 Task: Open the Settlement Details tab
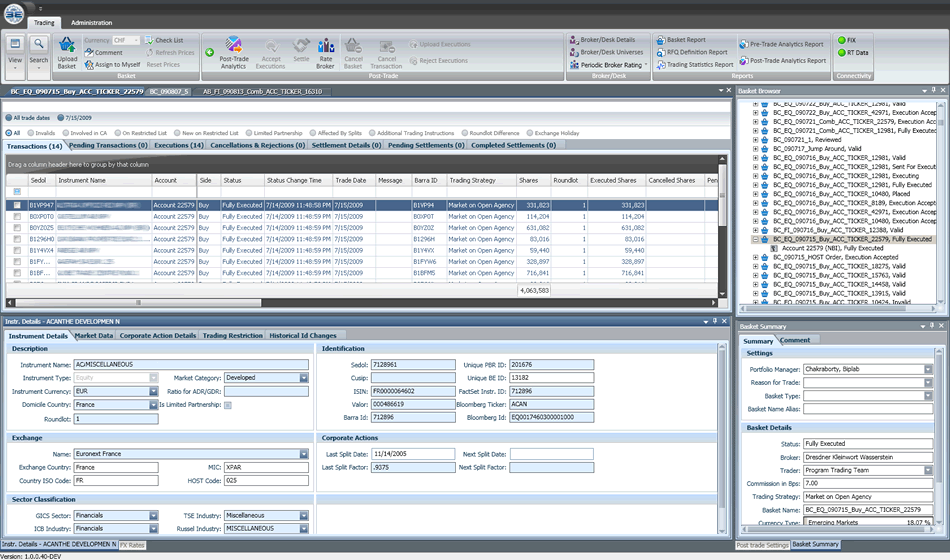tap(347, 145)
